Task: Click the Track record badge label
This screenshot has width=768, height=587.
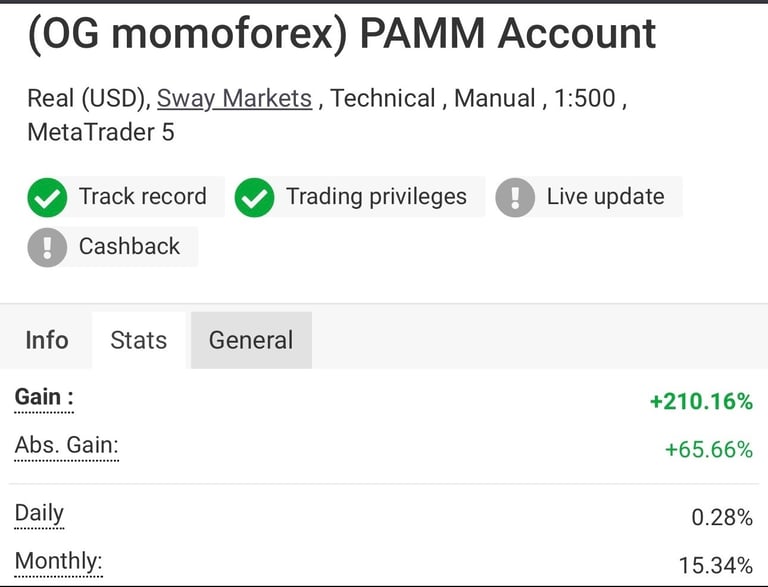Action: (x=143, y=196)
